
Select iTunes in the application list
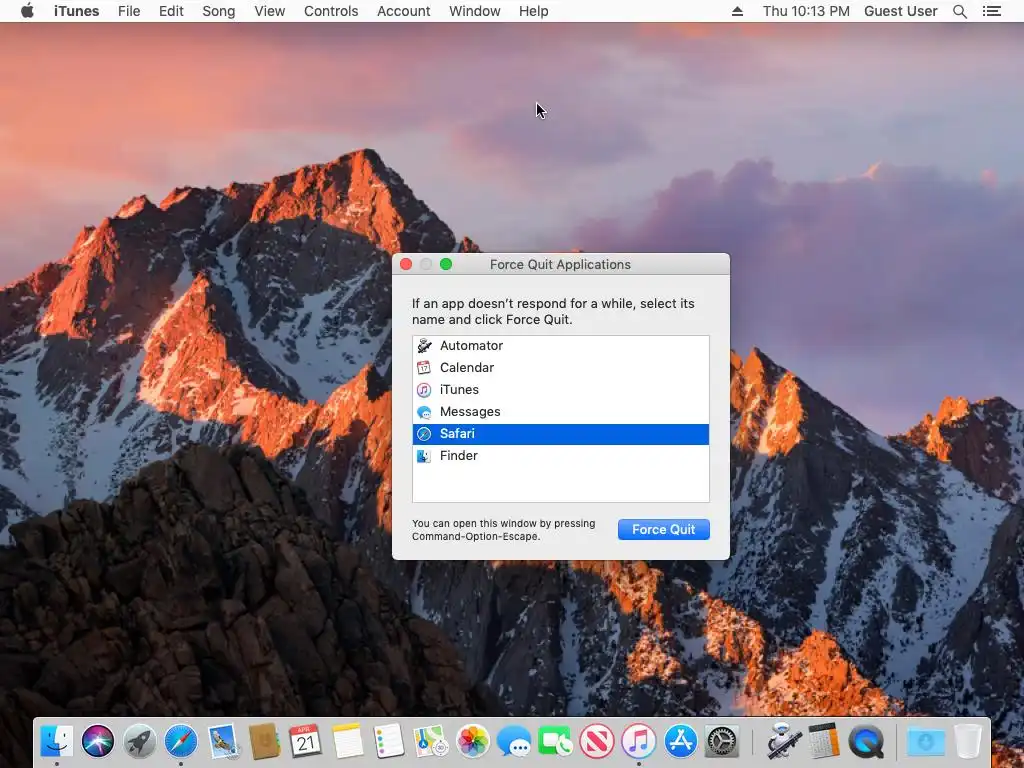560,390
